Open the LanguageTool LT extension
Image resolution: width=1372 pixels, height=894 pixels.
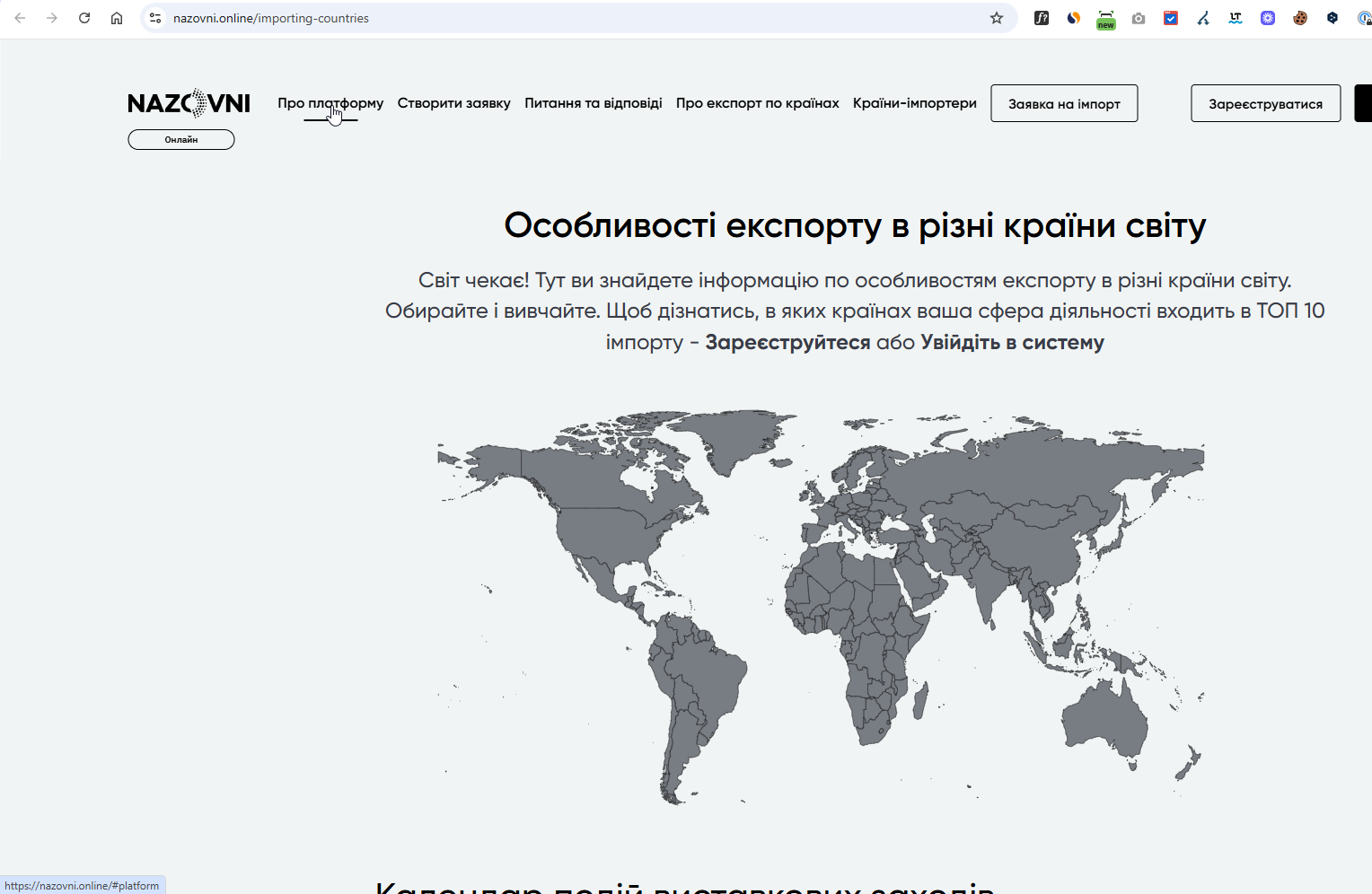1236,18
